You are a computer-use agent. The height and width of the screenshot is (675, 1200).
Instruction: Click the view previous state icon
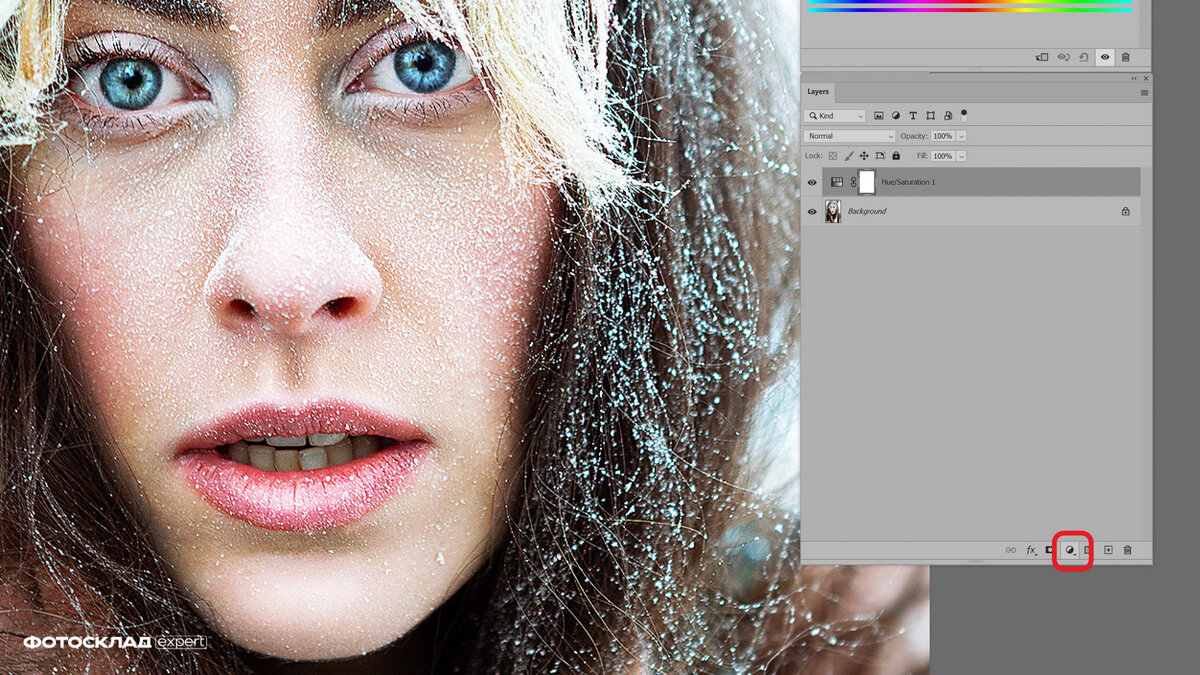click(x=1063, y=57)
